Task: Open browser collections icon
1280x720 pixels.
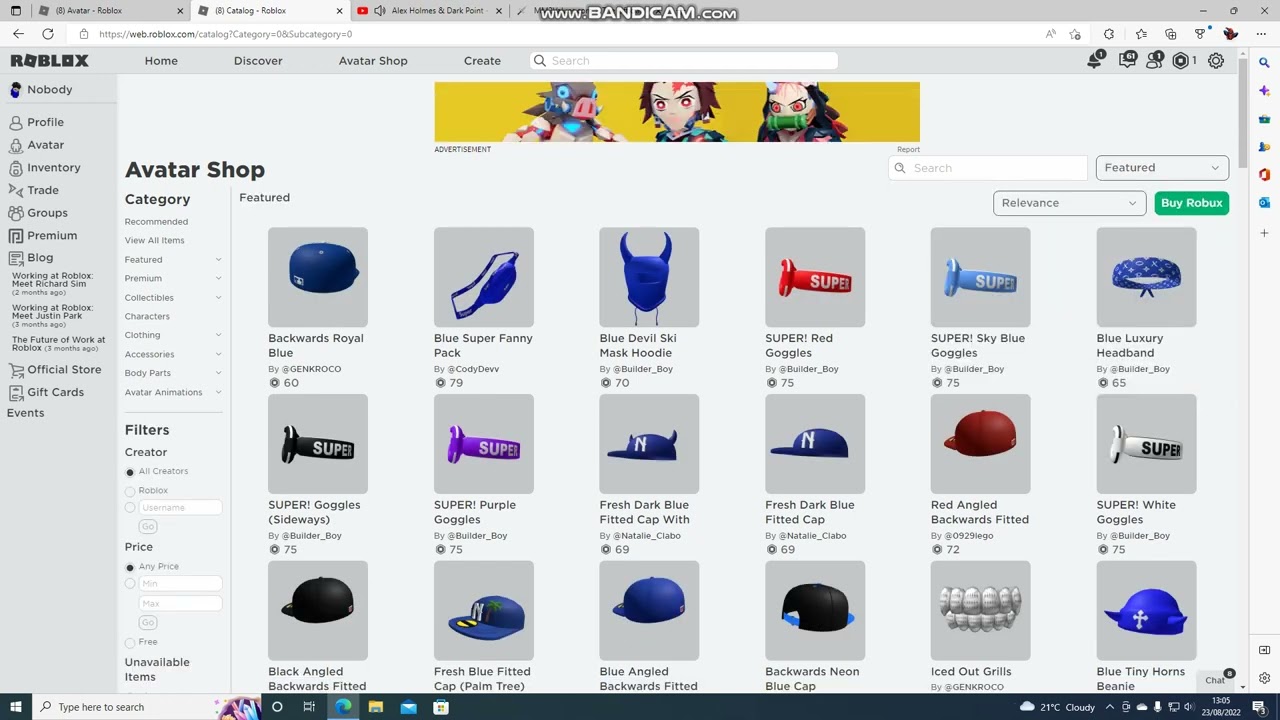Action: 1170,34
